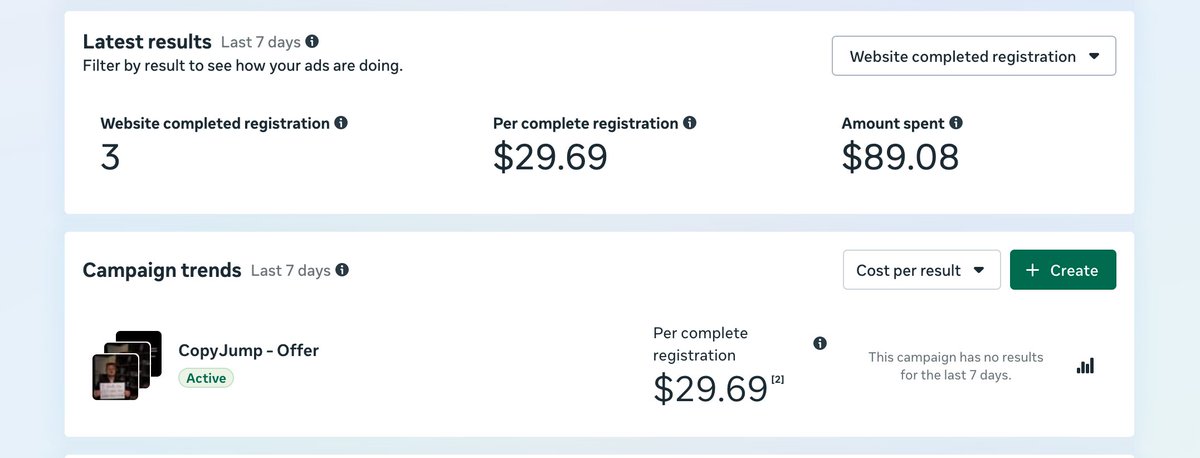Open the Cost per result dropdown

point(921,270)
